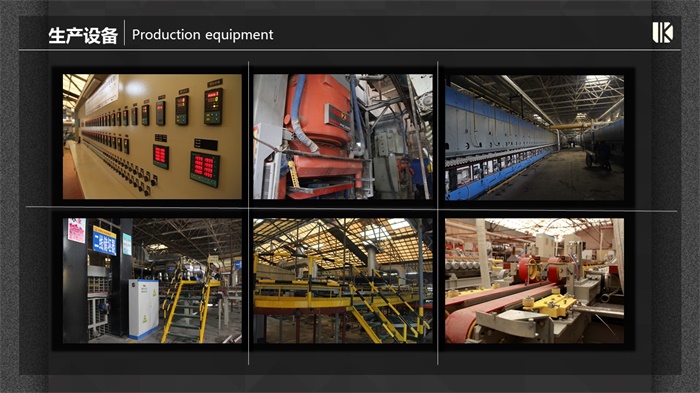Viewport: 700px width, 393px height.
Task: Select the yellow platform walkway photo
Action: click(x=343, y=280)
